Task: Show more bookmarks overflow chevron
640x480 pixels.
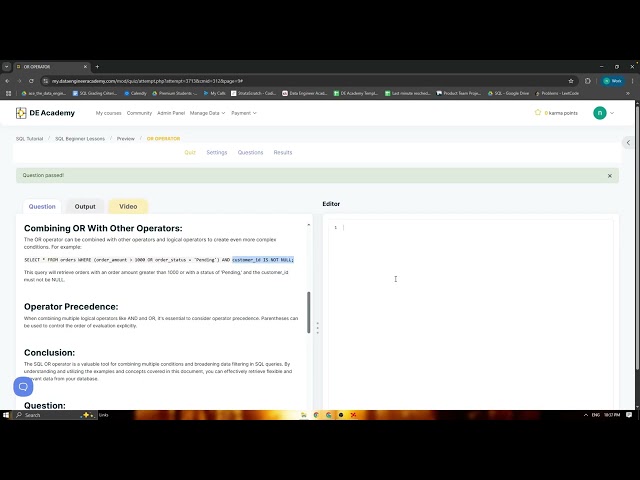Action: [x=627, y=93]
